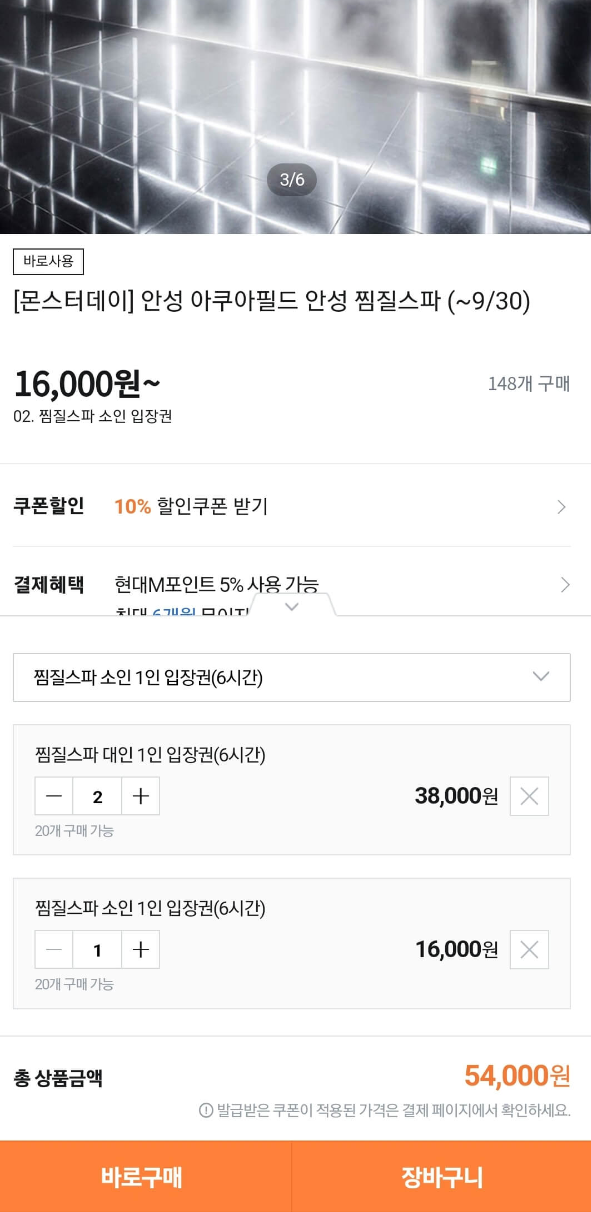The height and width of the screenshot is (1212, 591).
Task: Collapse the purchase panel with down chevron
Action: point(292,606)
